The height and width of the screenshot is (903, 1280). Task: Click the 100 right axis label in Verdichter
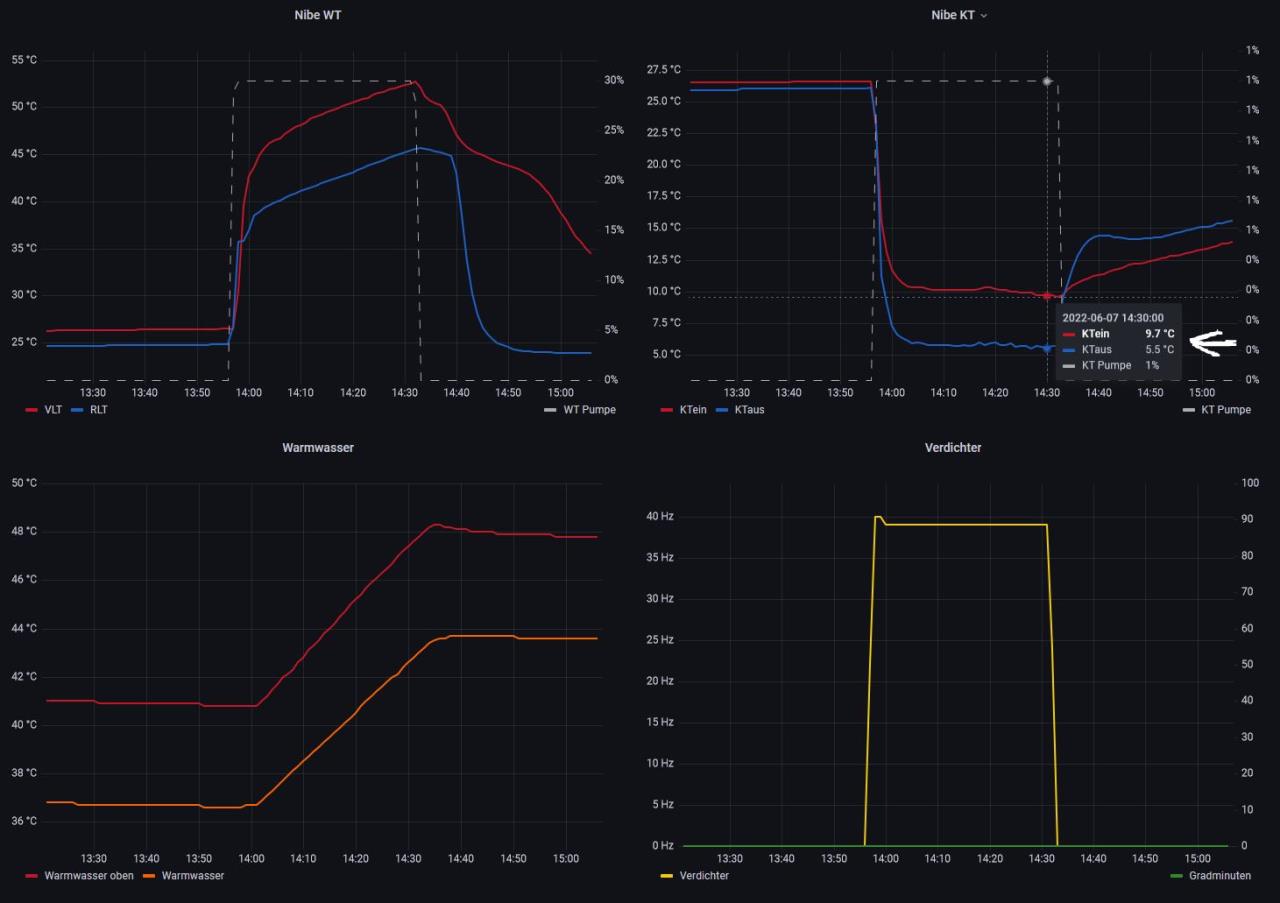tap(1250, 483)
